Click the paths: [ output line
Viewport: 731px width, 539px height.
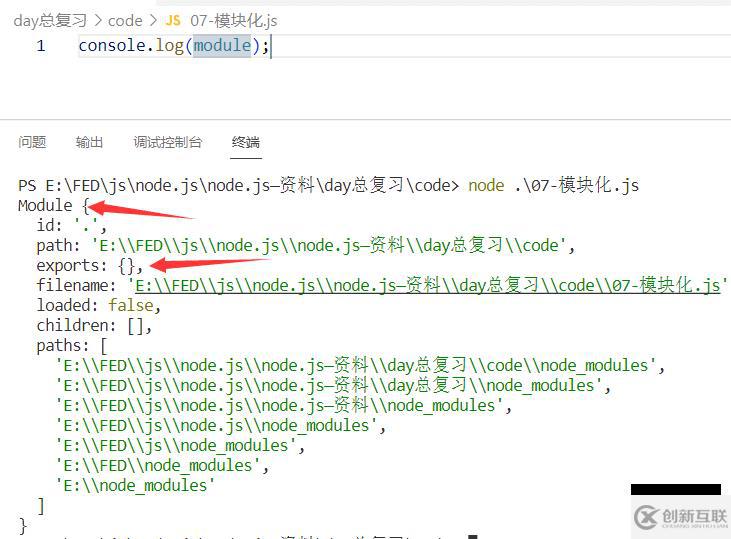click(72, 346)
